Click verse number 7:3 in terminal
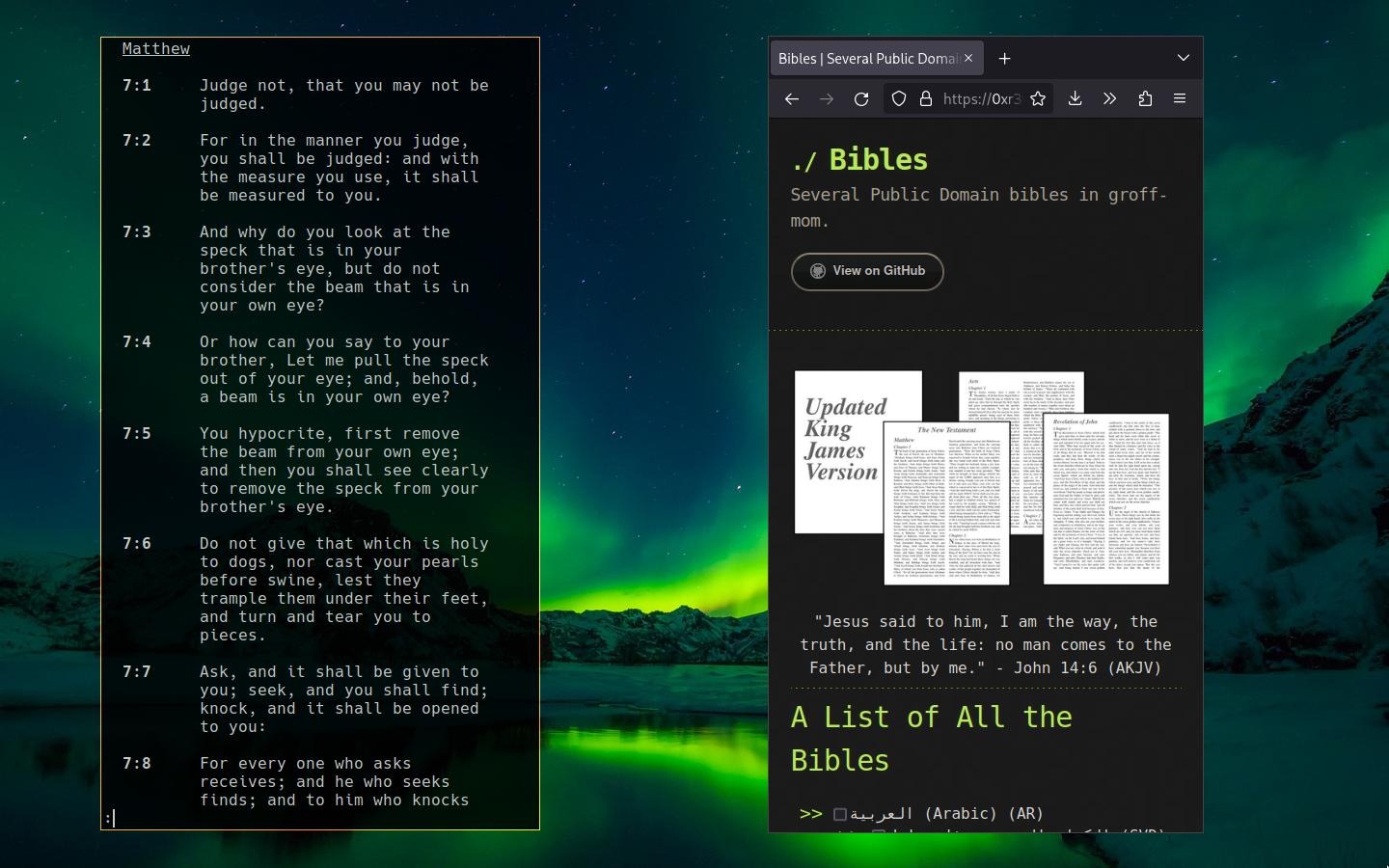 [137, 231]
